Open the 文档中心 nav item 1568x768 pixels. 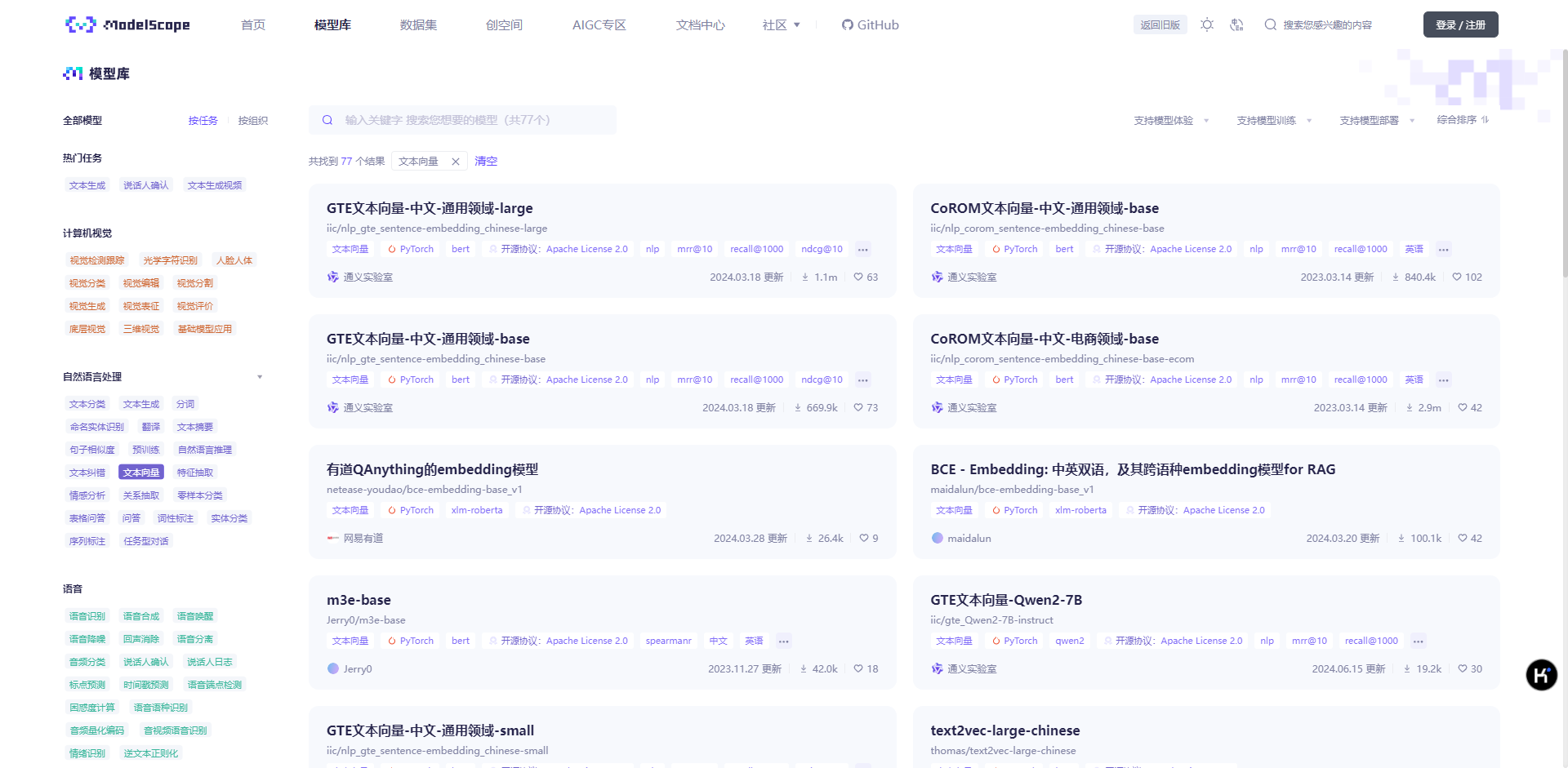[701, 25]
